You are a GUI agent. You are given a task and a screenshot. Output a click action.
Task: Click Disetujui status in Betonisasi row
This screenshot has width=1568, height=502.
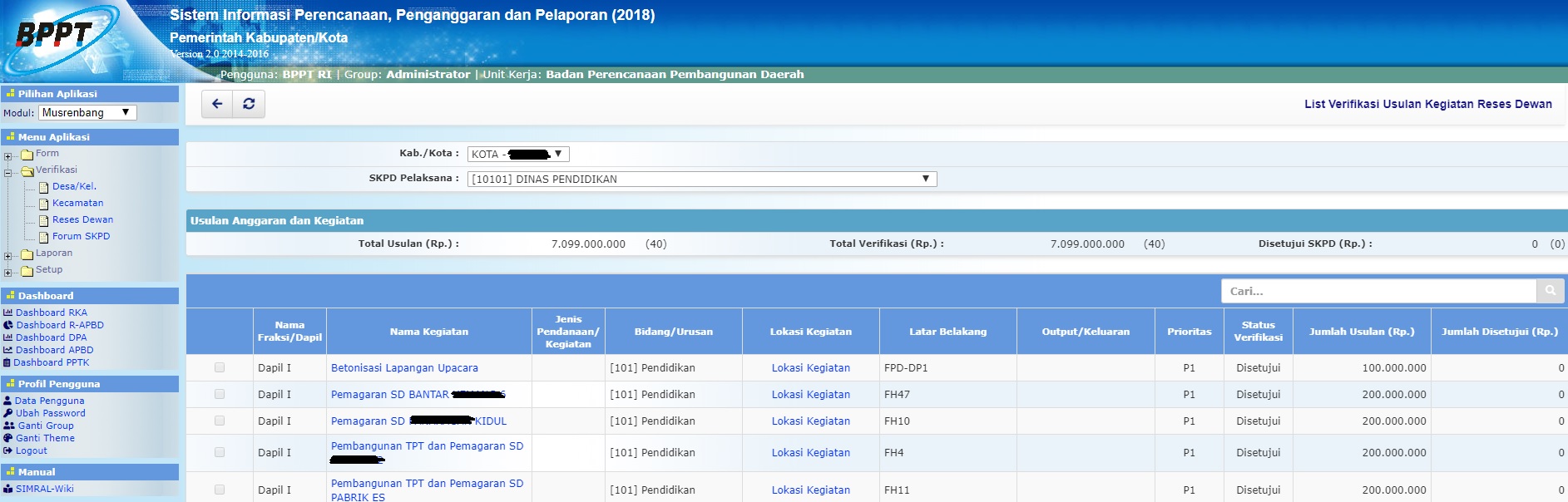tap(1258, 367)
